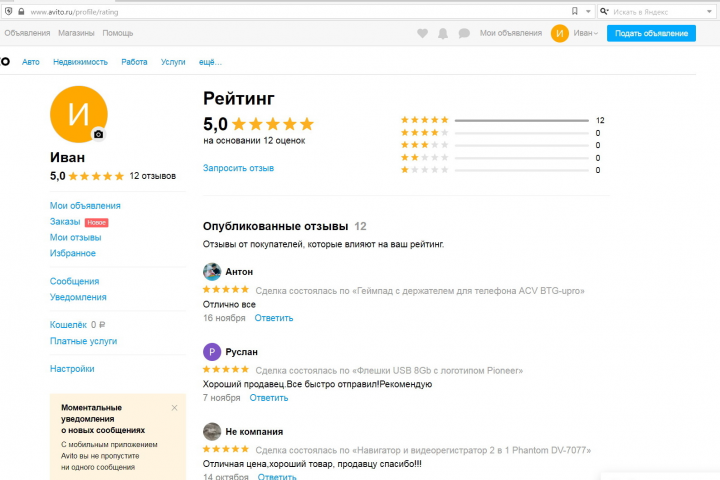Click the five-star rating bar
This screenshot has height=480, width=720.
(x=522, y=120)
